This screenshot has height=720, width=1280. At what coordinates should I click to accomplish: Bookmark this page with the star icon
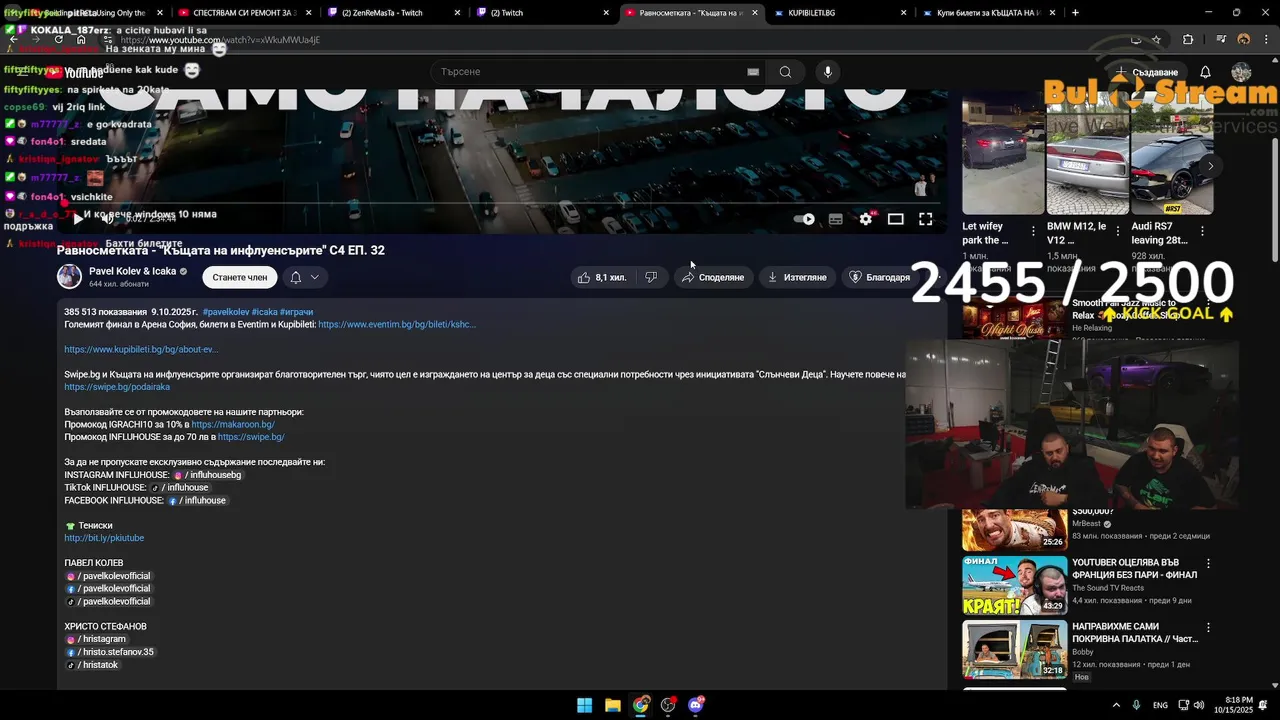pyautogui.click(x=1157, y=40)
